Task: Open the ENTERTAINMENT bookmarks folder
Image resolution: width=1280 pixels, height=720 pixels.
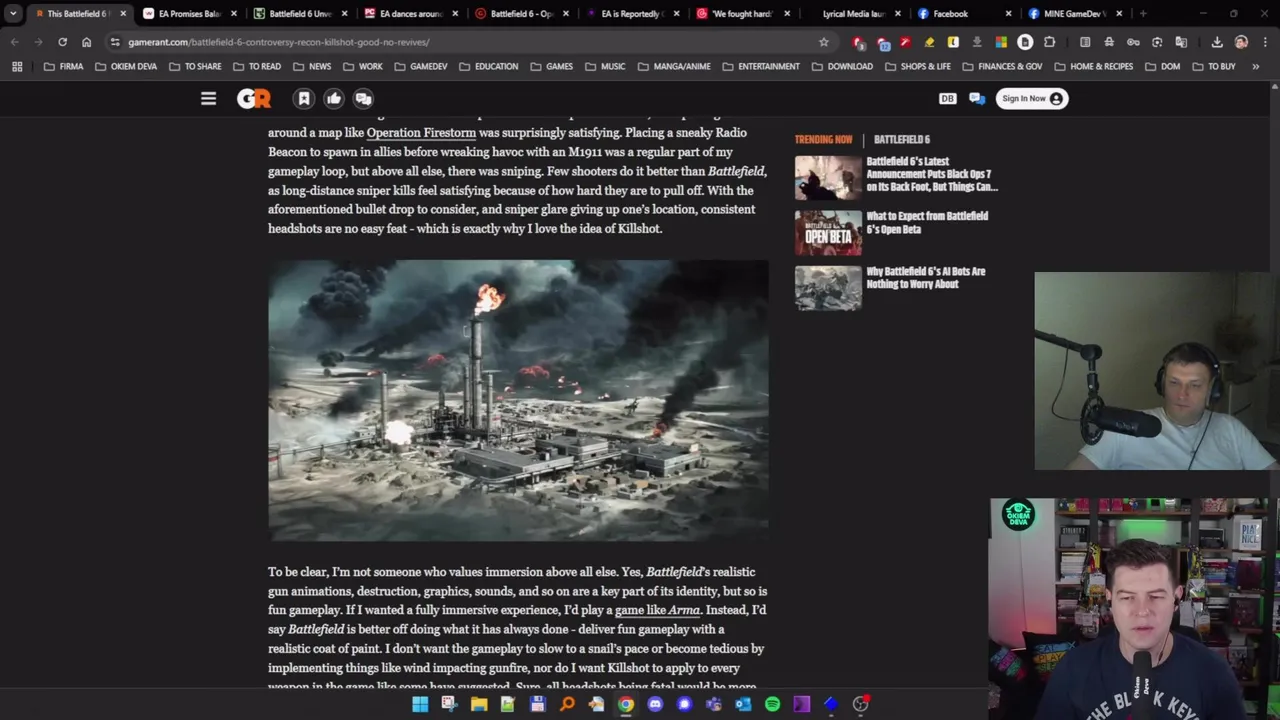Action: (x=760, y=66)
